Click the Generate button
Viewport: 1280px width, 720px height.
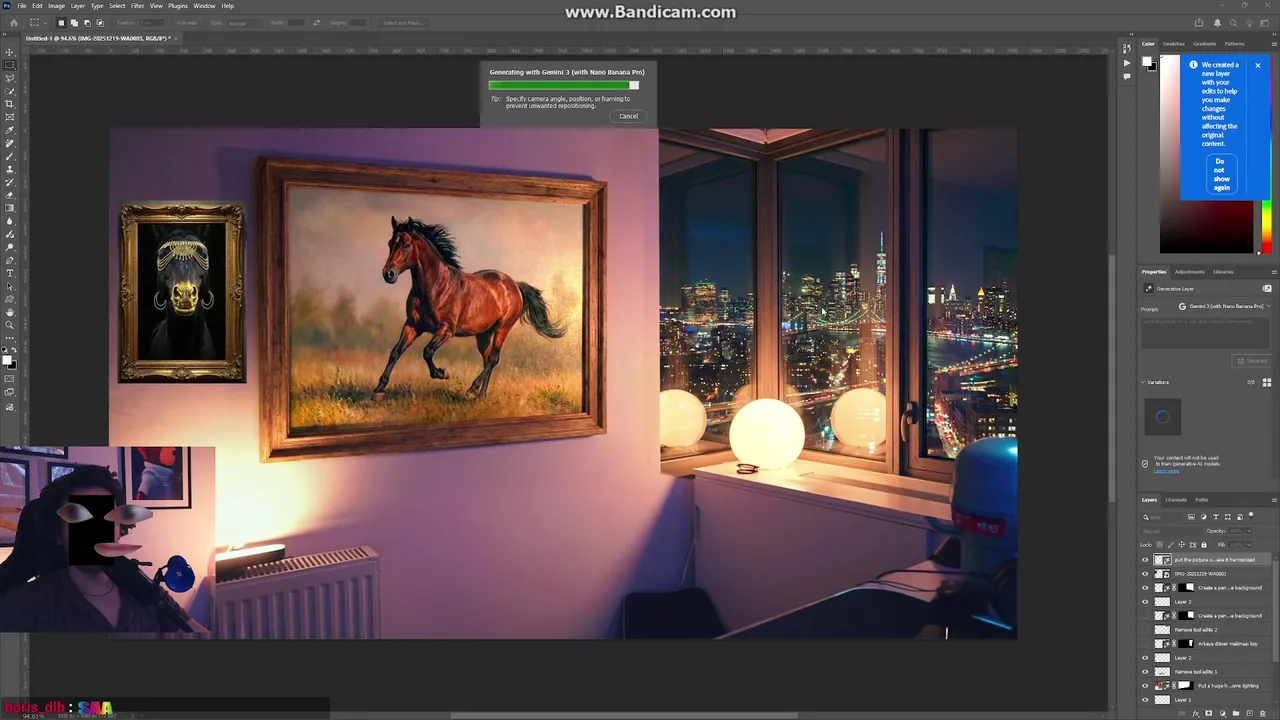coord(1252,361)
